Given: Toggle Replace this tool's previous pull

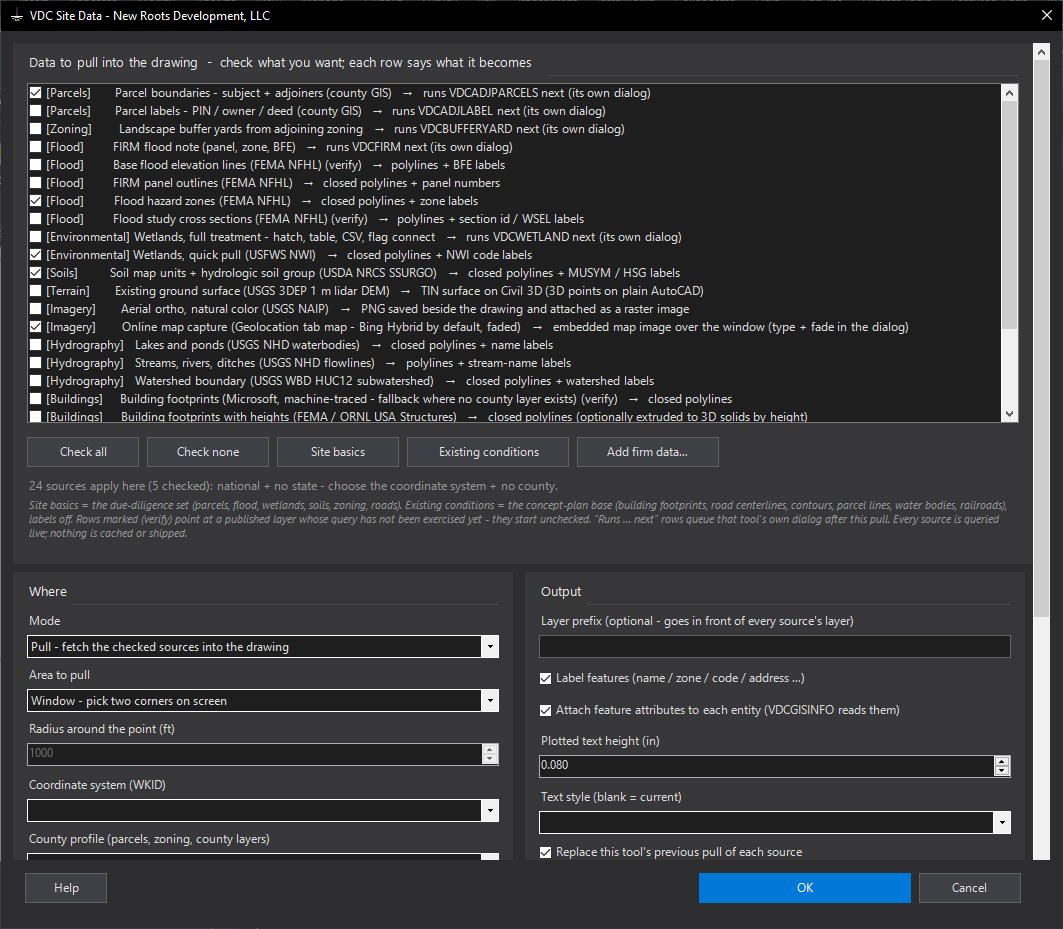Looking at the screenshot, I should (545, 852).
